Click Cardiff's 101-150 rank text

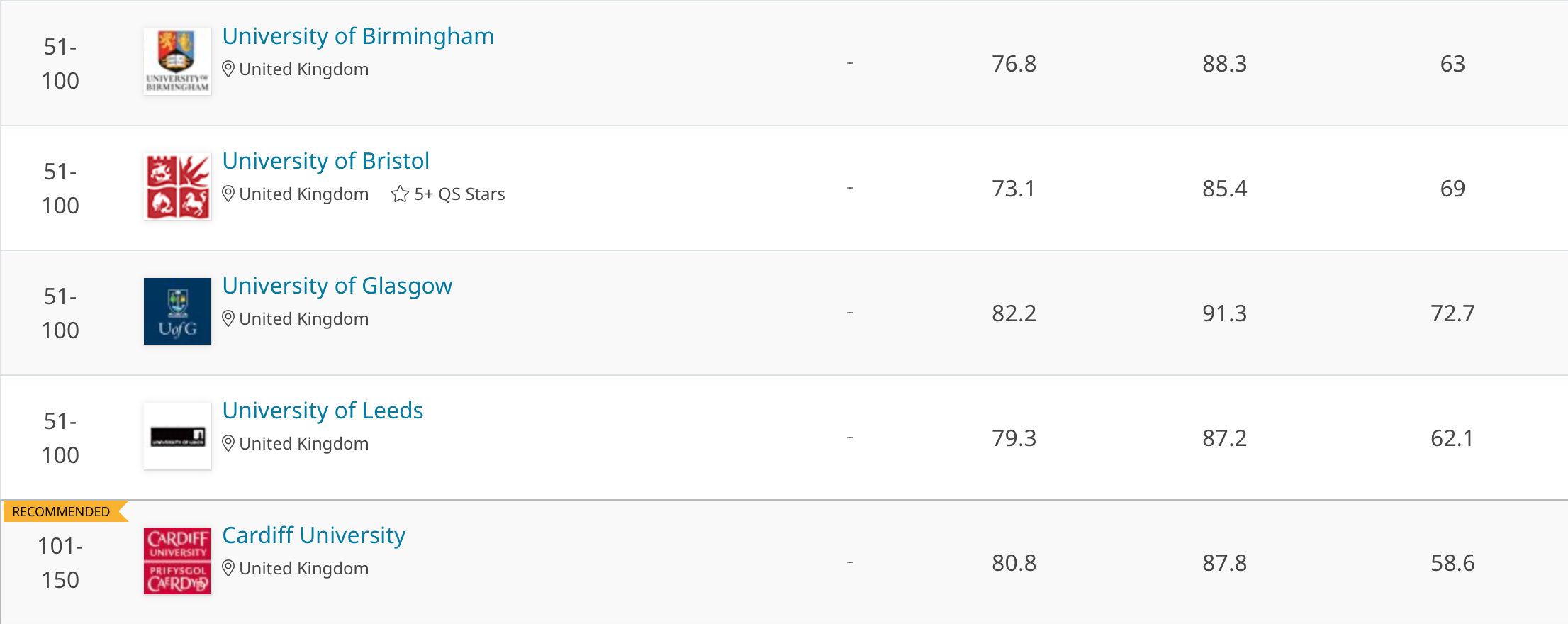(x=60, y=563)
